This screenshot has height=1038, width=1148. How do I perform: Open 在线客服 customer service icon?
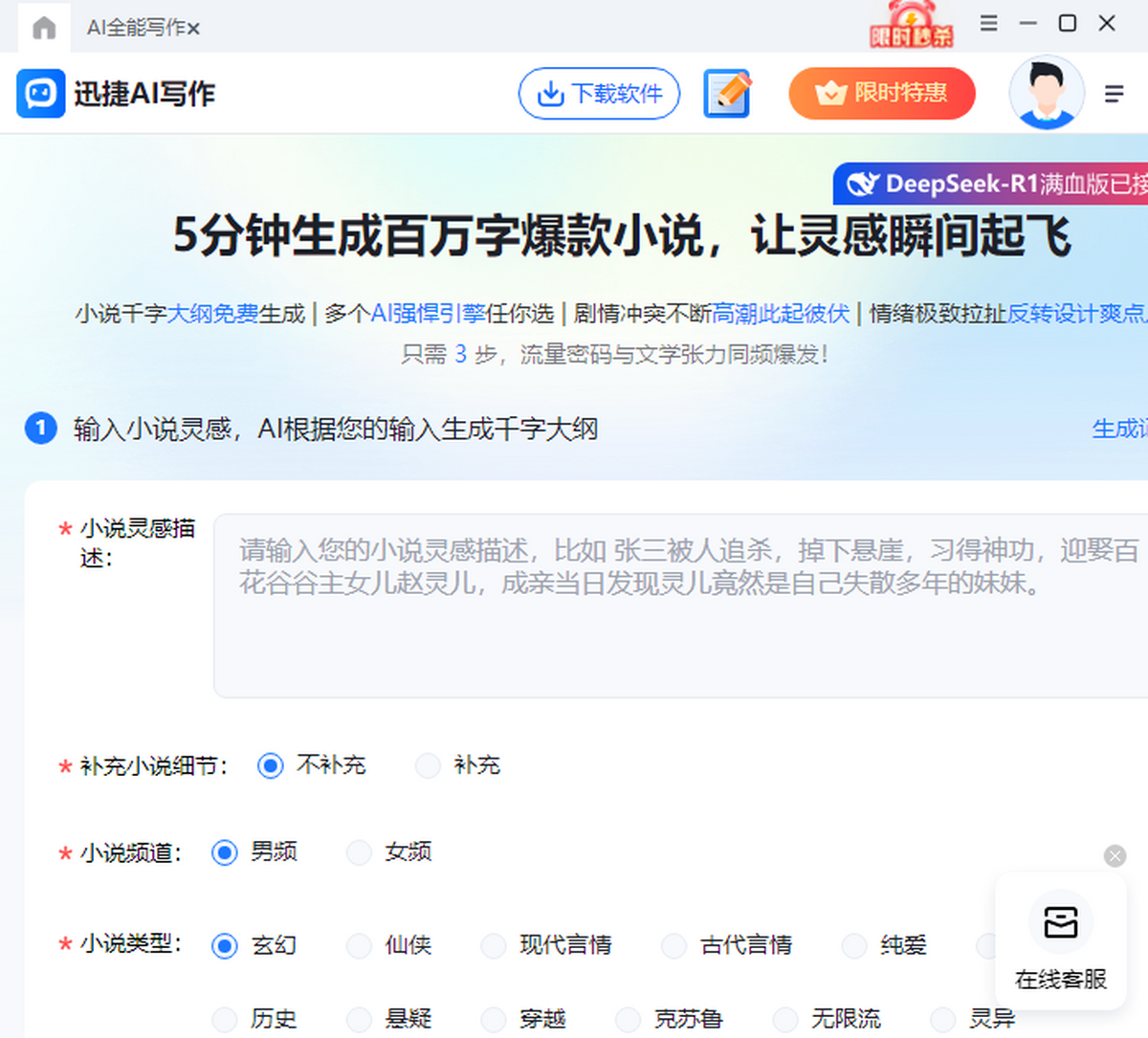[1060, 923]
